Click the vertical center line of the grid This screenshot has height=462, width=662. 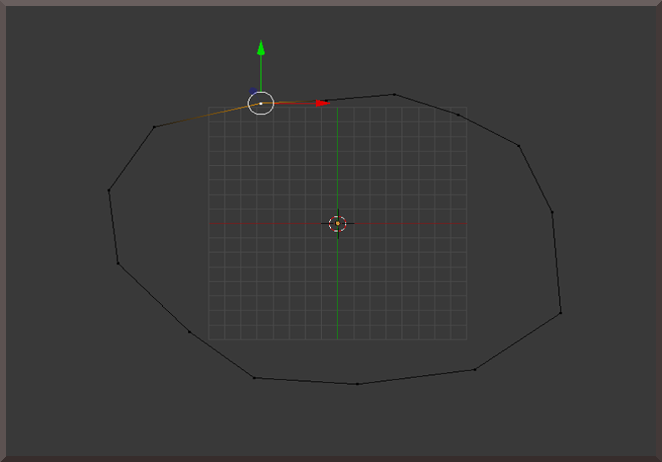pos(337,290)
